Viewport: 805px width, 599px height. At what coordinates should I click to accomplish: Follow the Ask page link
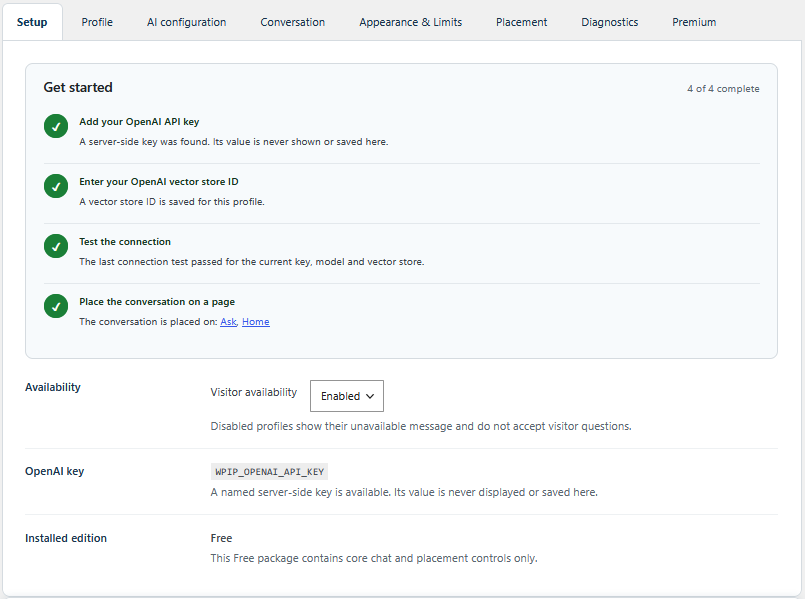tap(228, 322)
